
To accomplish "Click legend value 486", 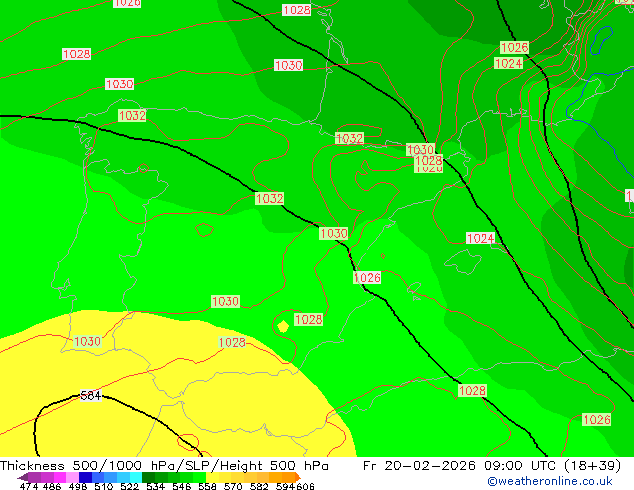I will pyautogui.click(x=52, y=486).
